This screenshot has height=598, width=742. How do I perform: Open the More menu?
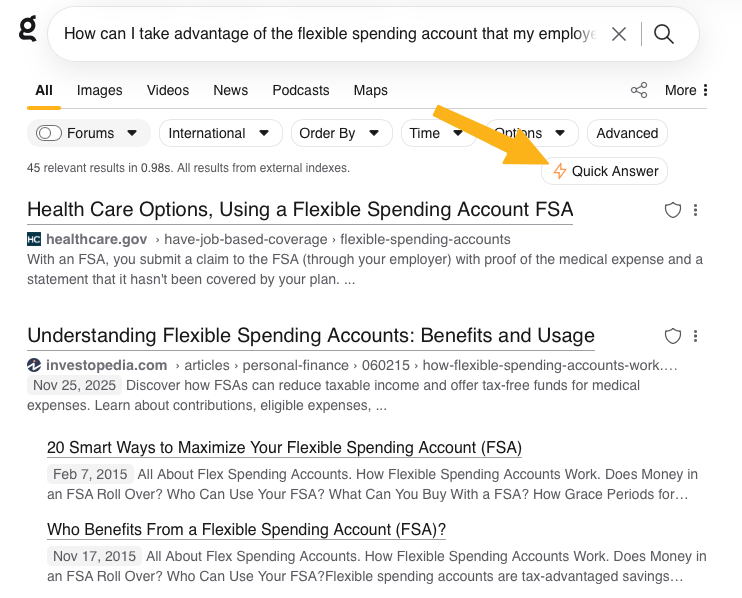[x=686, y=90]
